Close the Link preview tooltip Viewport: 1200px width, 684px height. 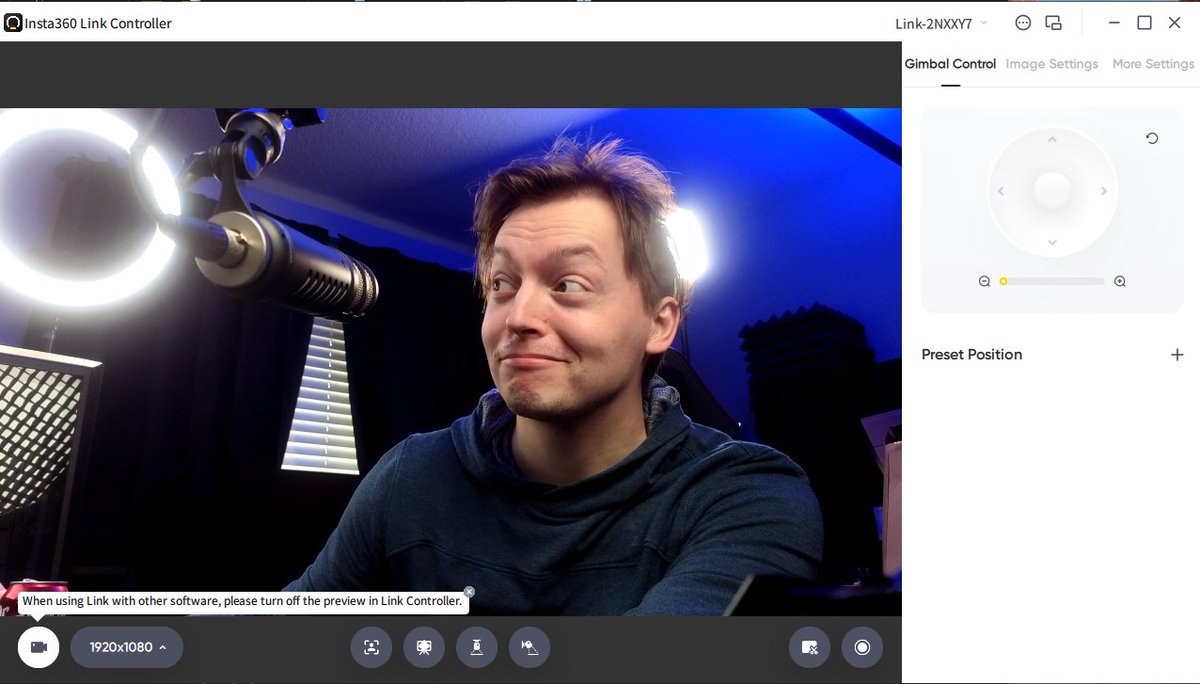tap(469, 591)
